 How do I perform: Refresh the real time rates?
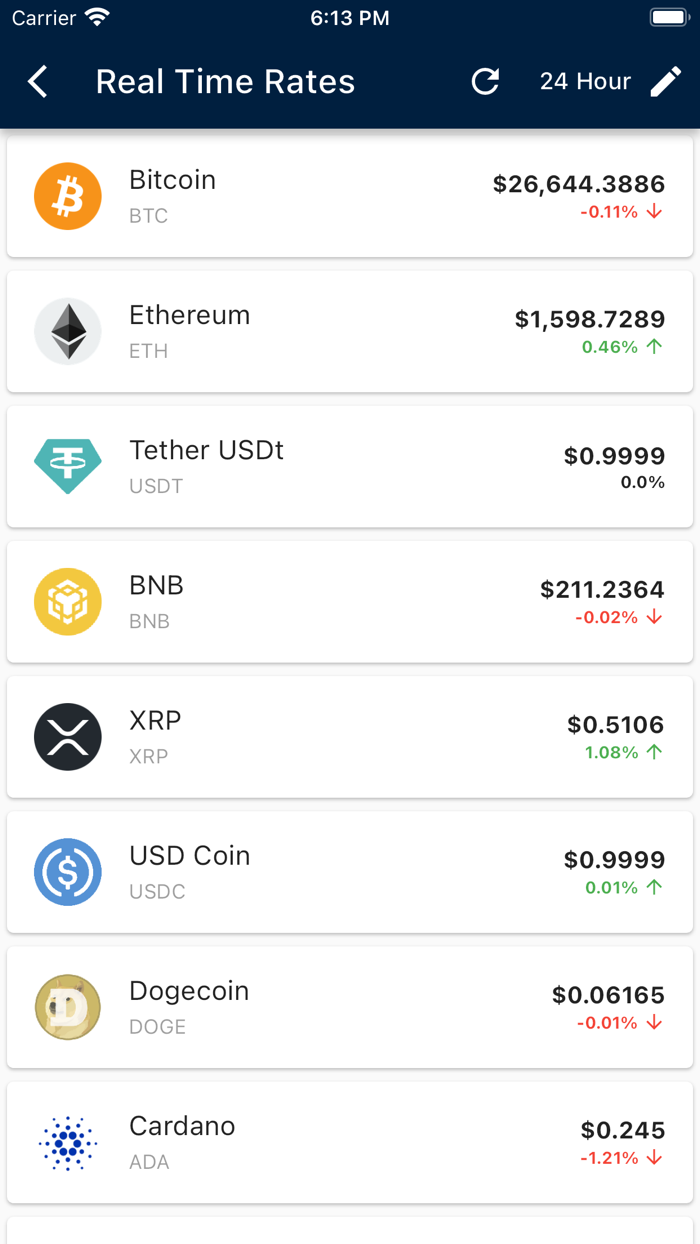[x=485, y=81]
